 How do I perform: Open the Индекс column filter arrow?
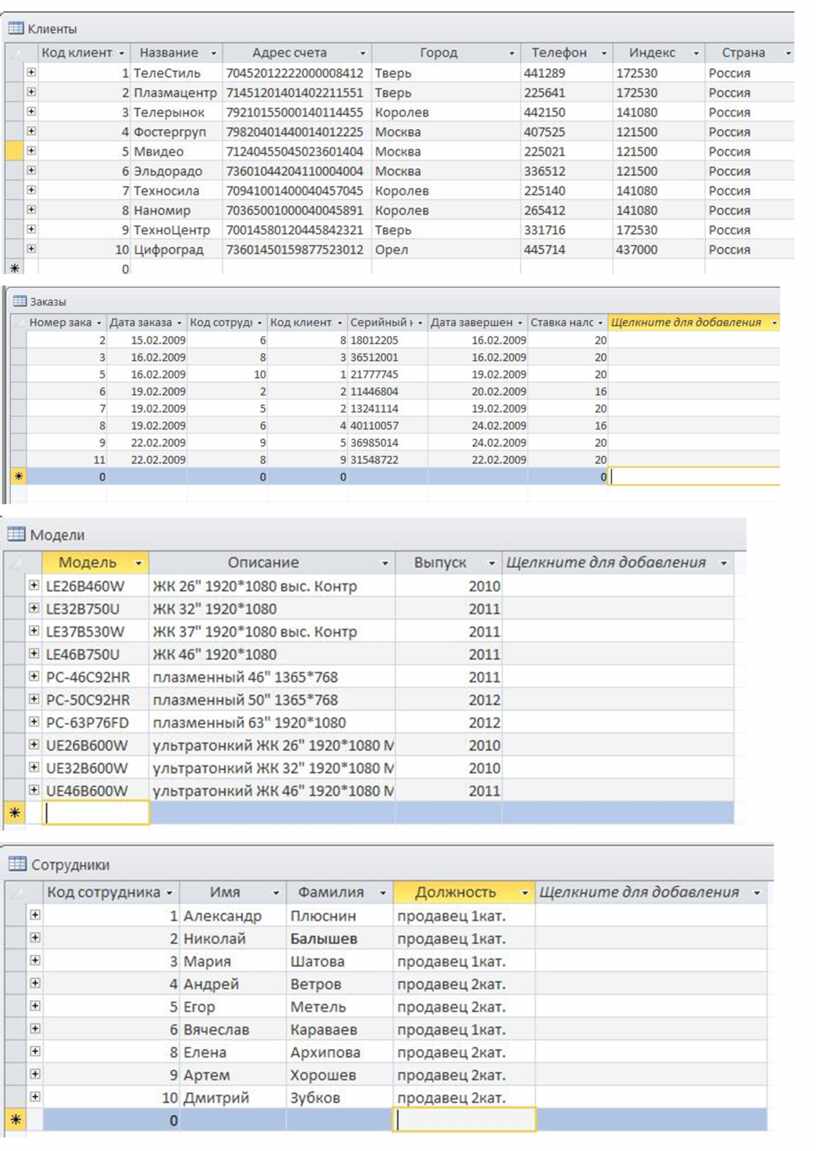click(696, 53)
